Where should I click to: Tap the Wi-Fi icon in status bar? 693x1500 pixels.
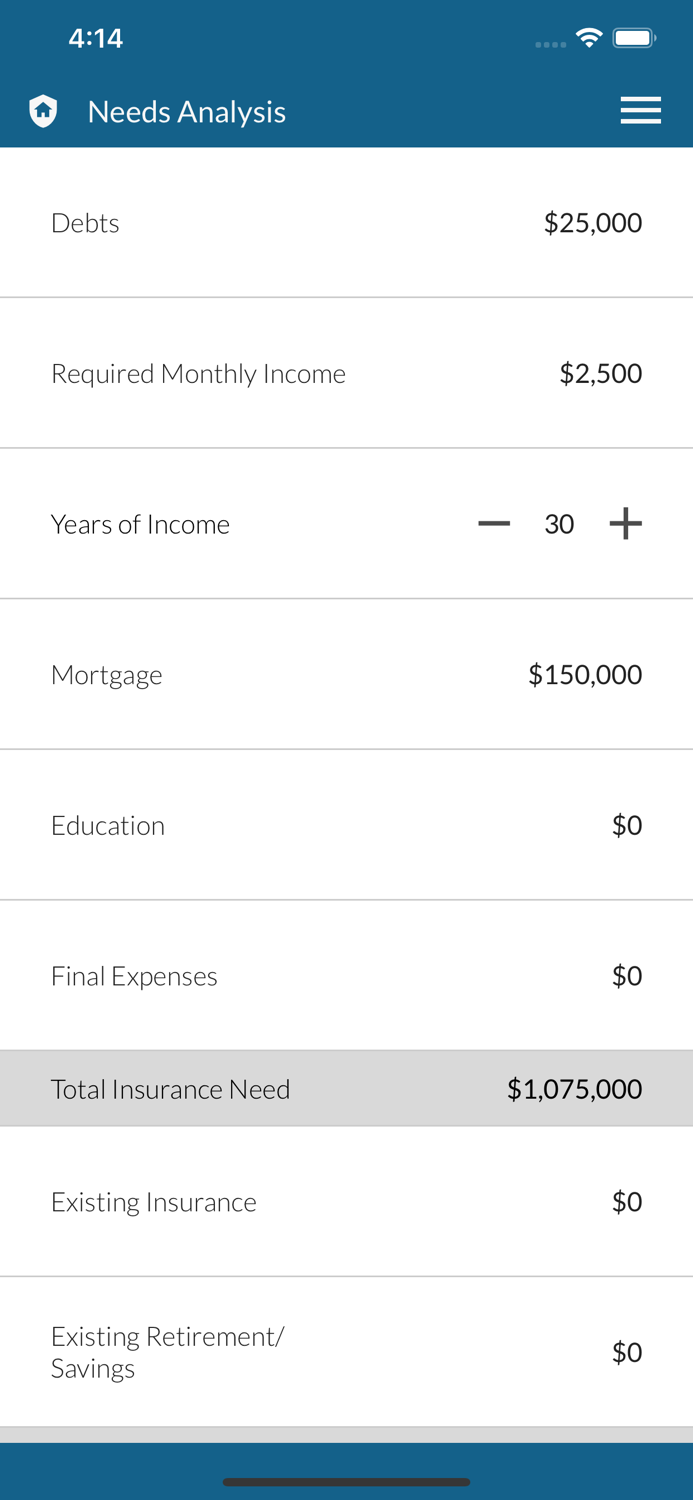pos(589,37)
